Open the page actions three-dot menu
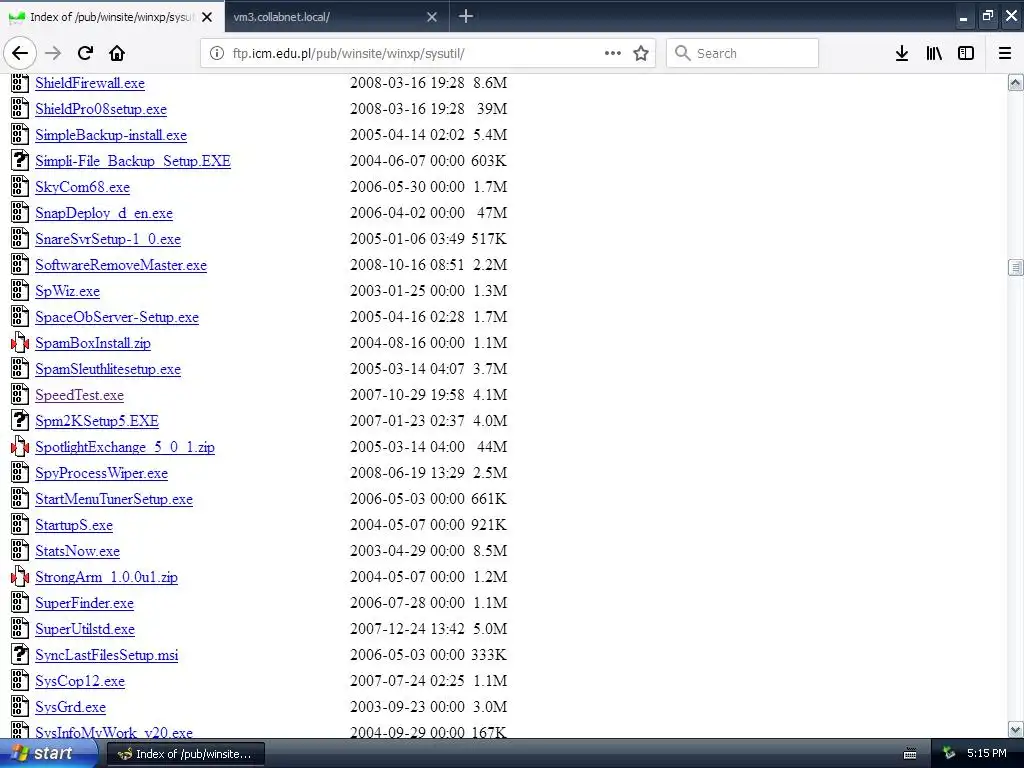Viewport: 1024px width, 768px height. click(613, 53)
